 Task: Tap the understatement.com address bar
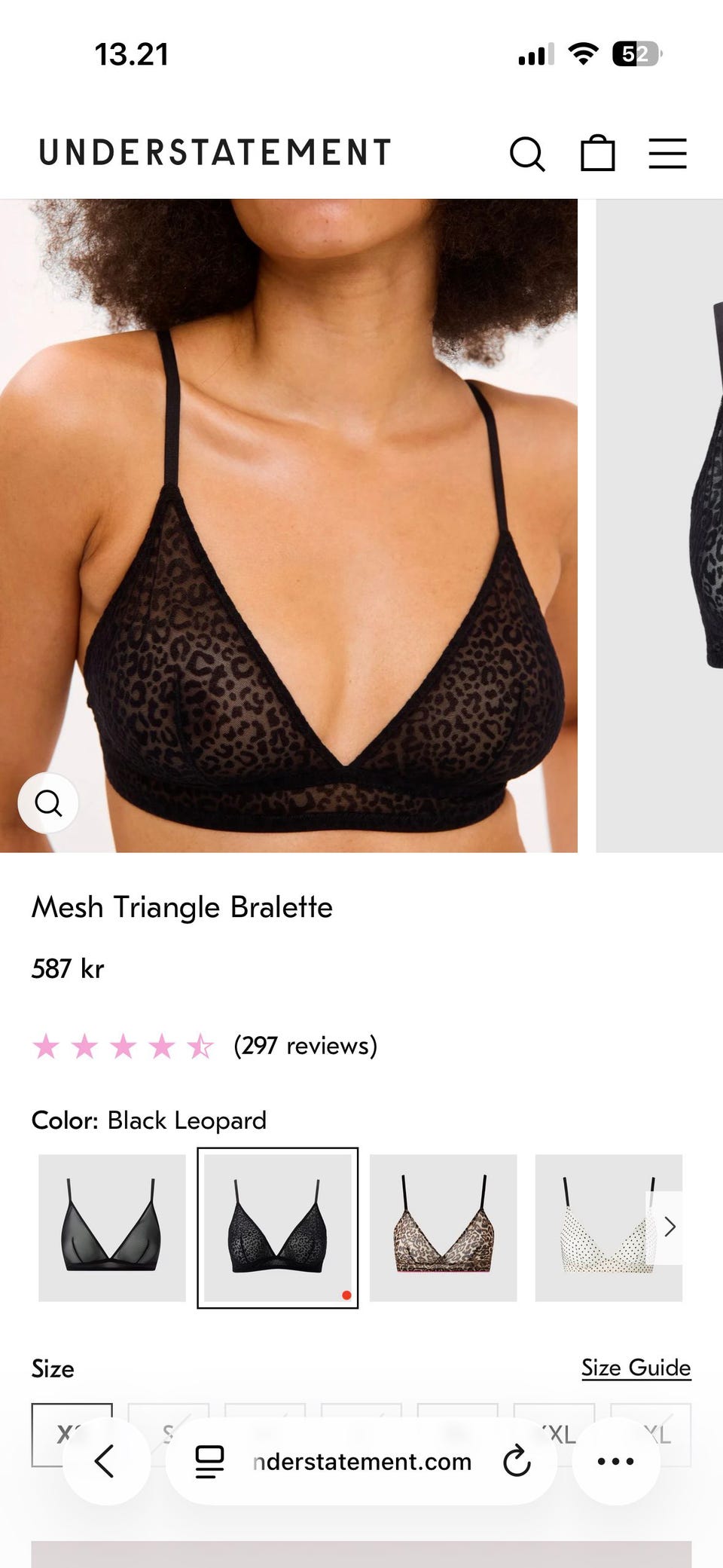coord(362,1462)
